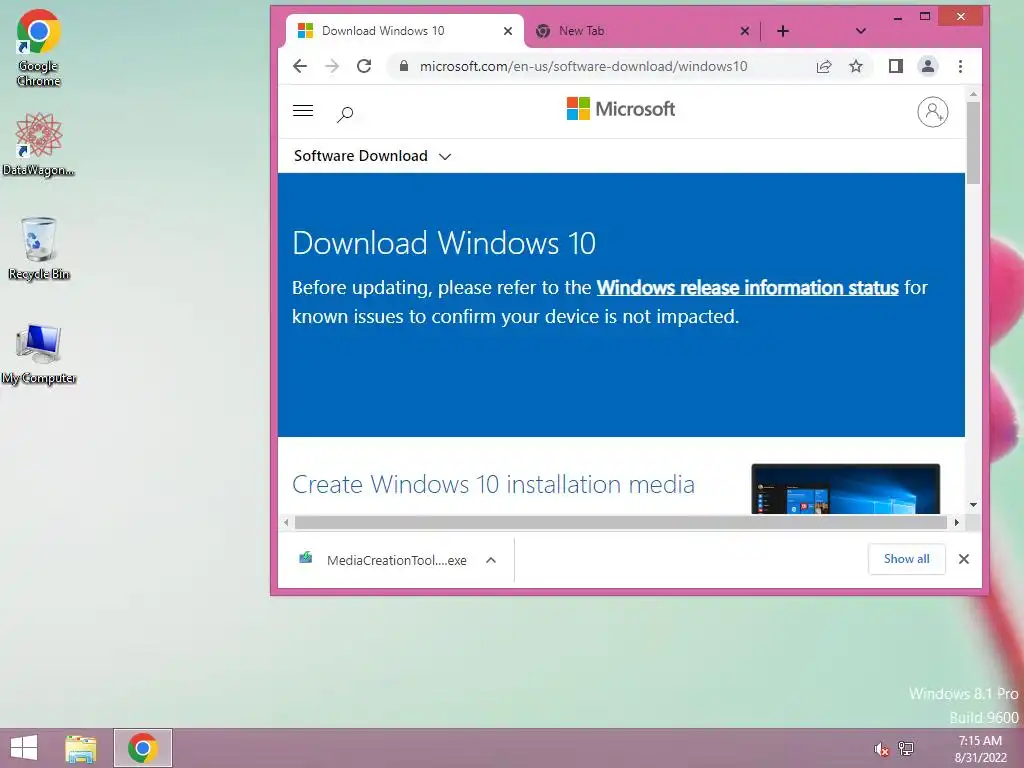This screenshot has height=768, width=1024.
Task: Expand the Software Download dropdown
Action: (372, 156)
